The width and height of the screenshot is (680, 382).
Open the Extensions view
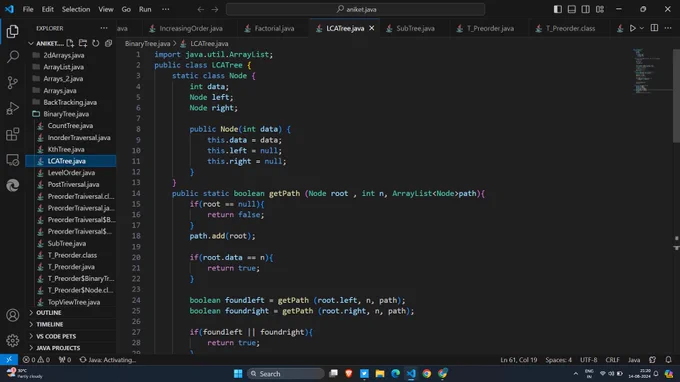coord(13,134)
